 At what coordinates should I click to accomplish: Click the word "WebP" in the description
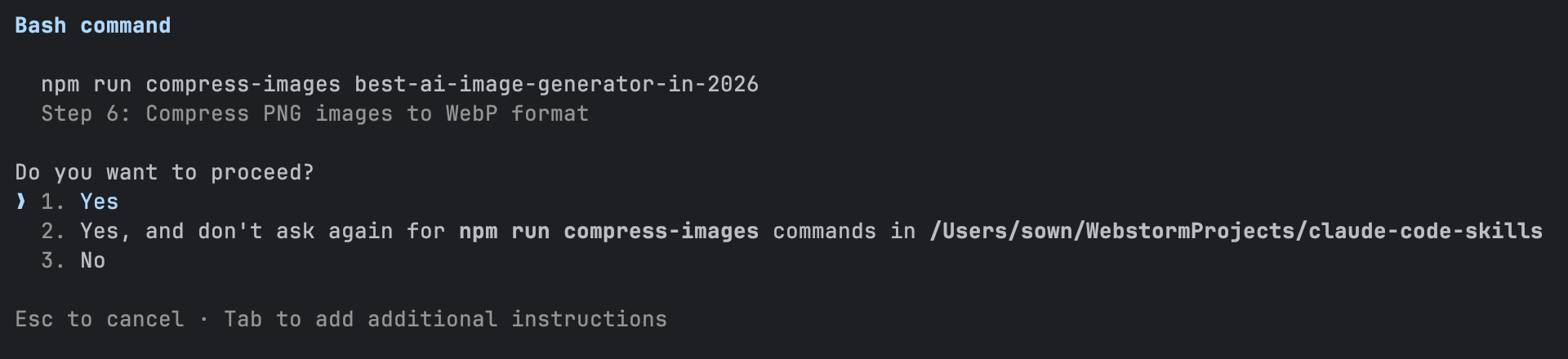click(471, 114)
